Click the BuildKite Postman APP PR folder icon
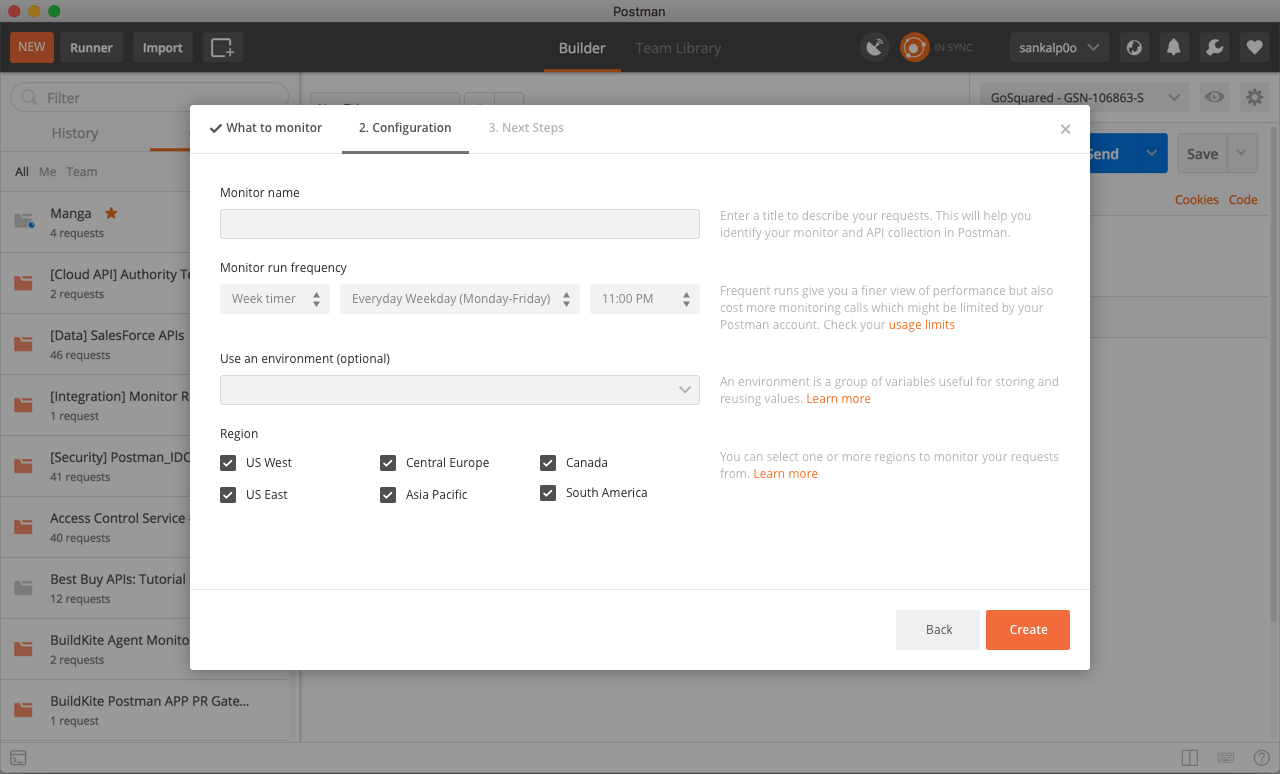1280x774 pixels. tap(24, 710)
